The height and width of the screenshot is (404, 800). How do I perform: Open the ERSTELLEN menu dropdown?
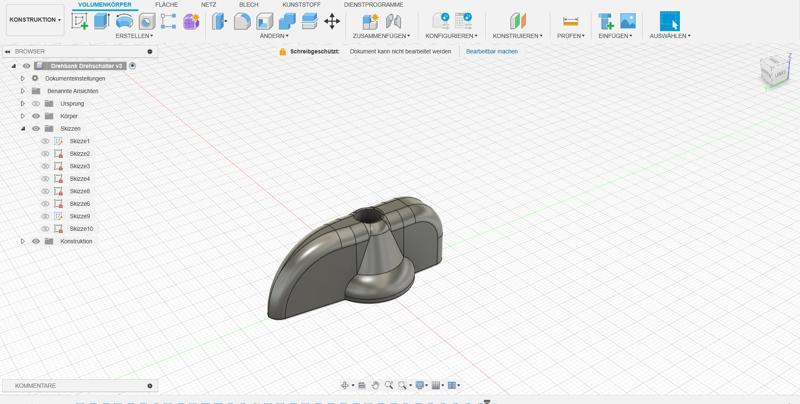(134, 36)
